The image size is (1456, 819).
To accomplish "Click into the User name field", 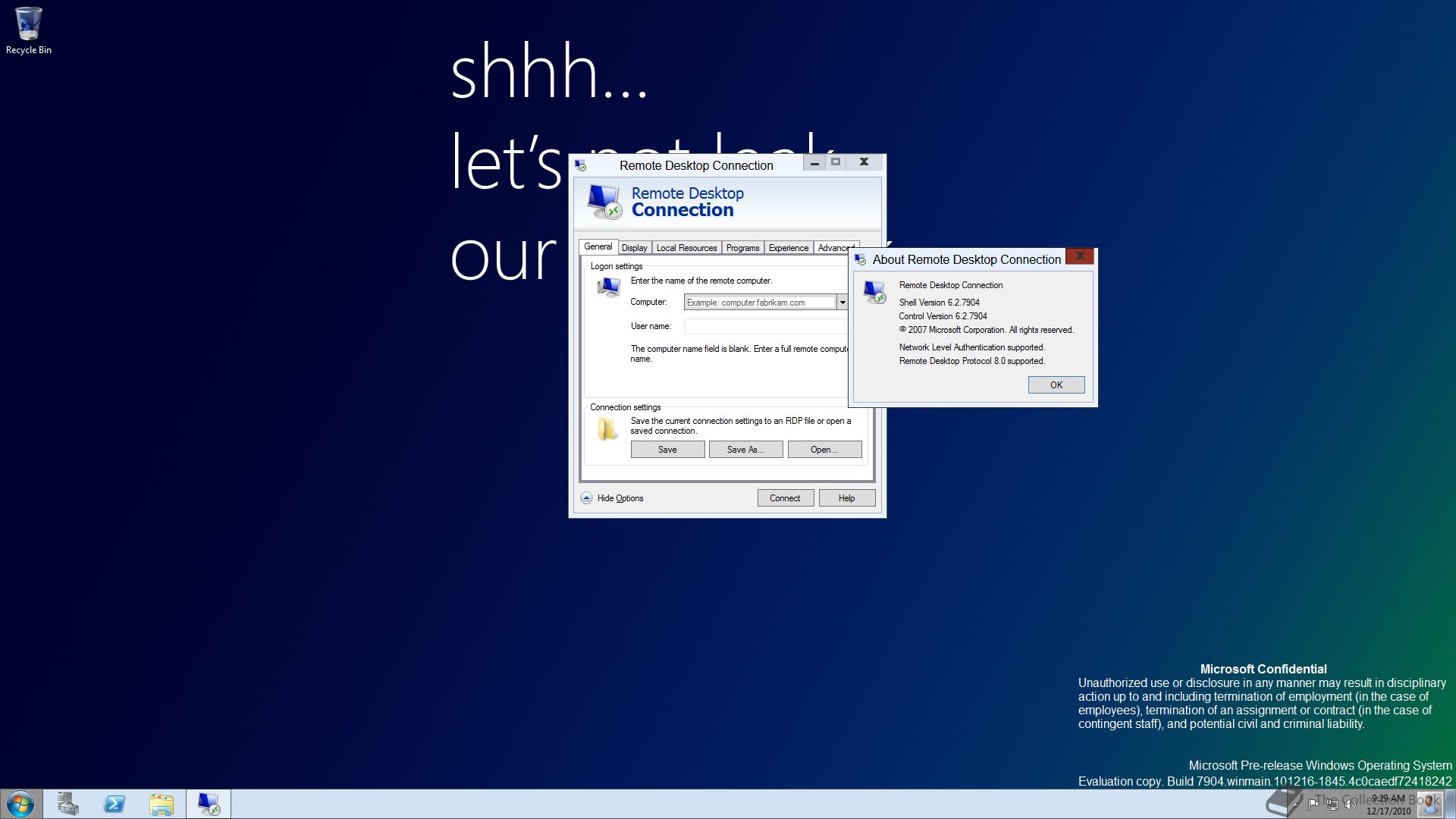I will (x=766, y=326).
